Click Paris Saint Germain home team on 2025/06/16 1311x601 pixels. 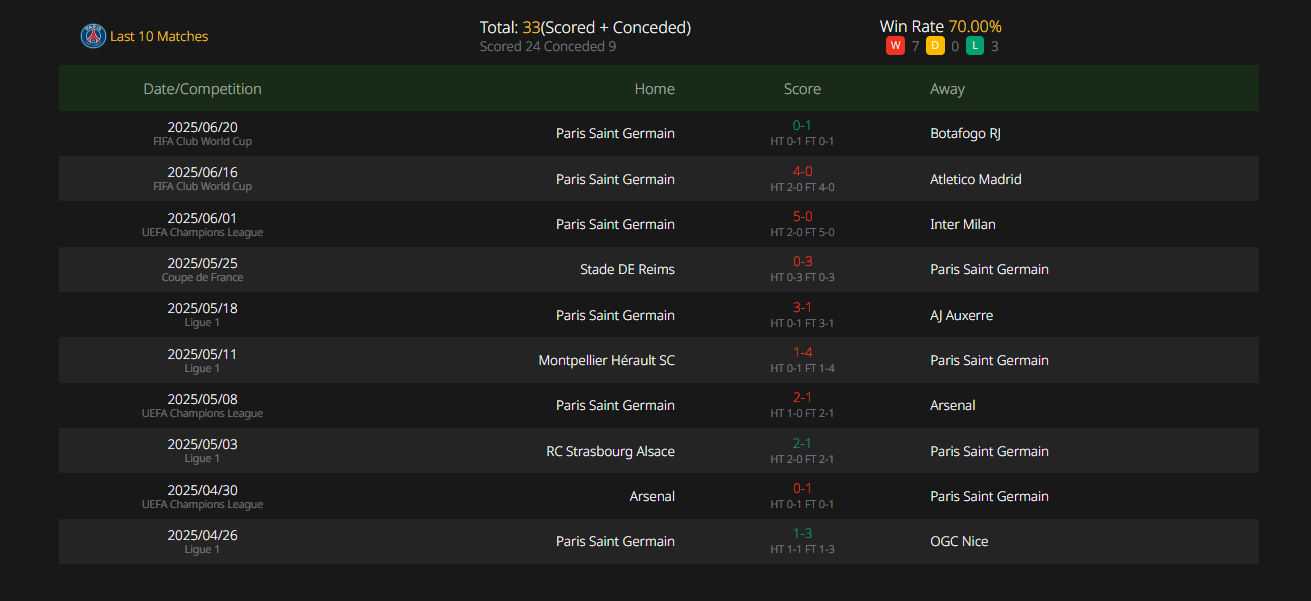click(x=615, y=179)
